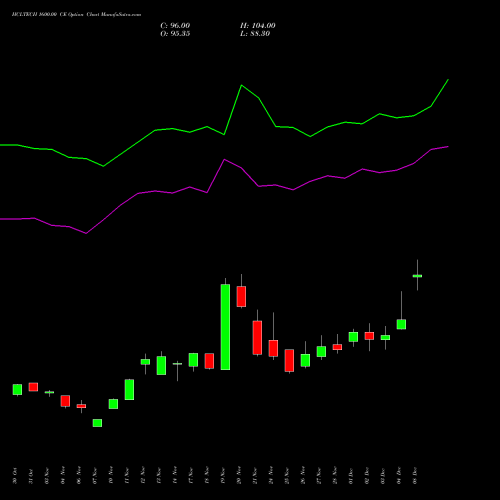Click the '24 Nov' date label
The image size is (500, 500).
(x=271, y=476)
